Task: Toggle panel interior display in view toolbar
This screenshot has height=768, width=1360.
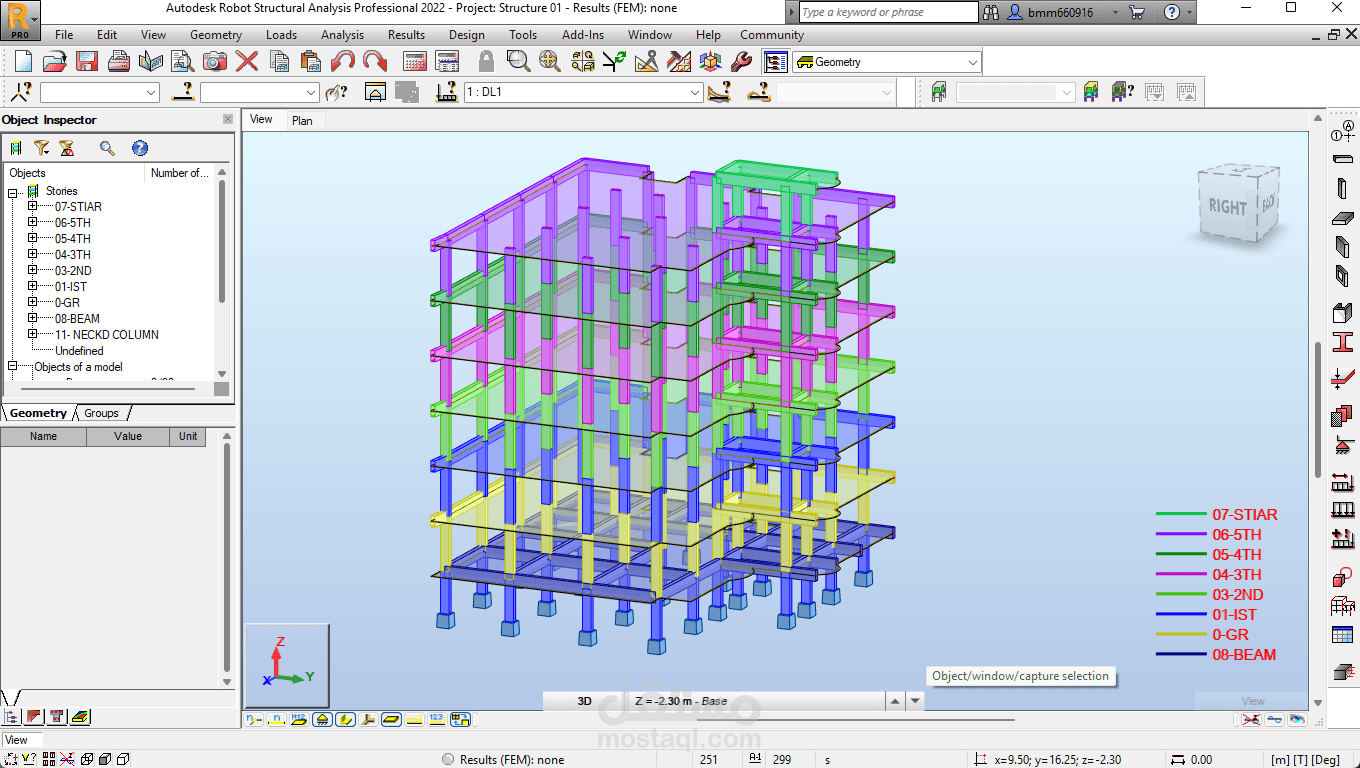Action: [392, 719]
